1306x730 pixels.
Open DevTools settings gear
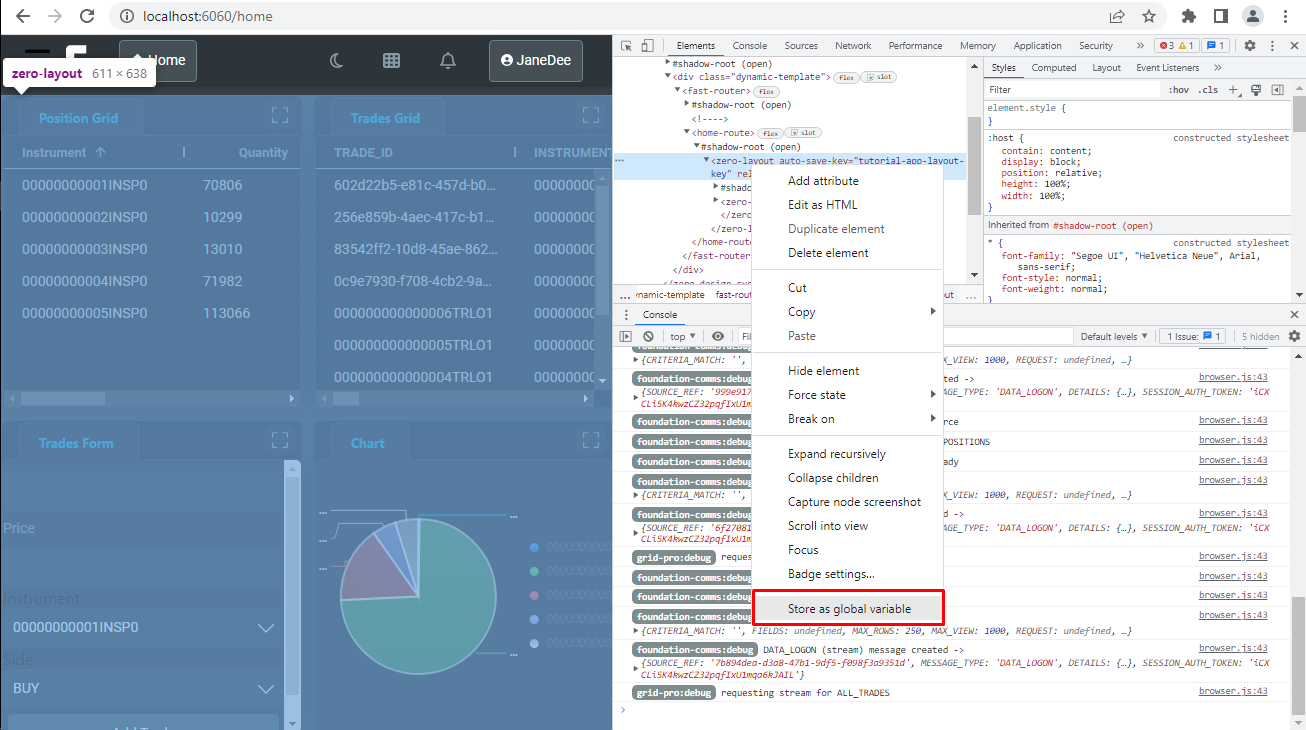coord(1250,46)
